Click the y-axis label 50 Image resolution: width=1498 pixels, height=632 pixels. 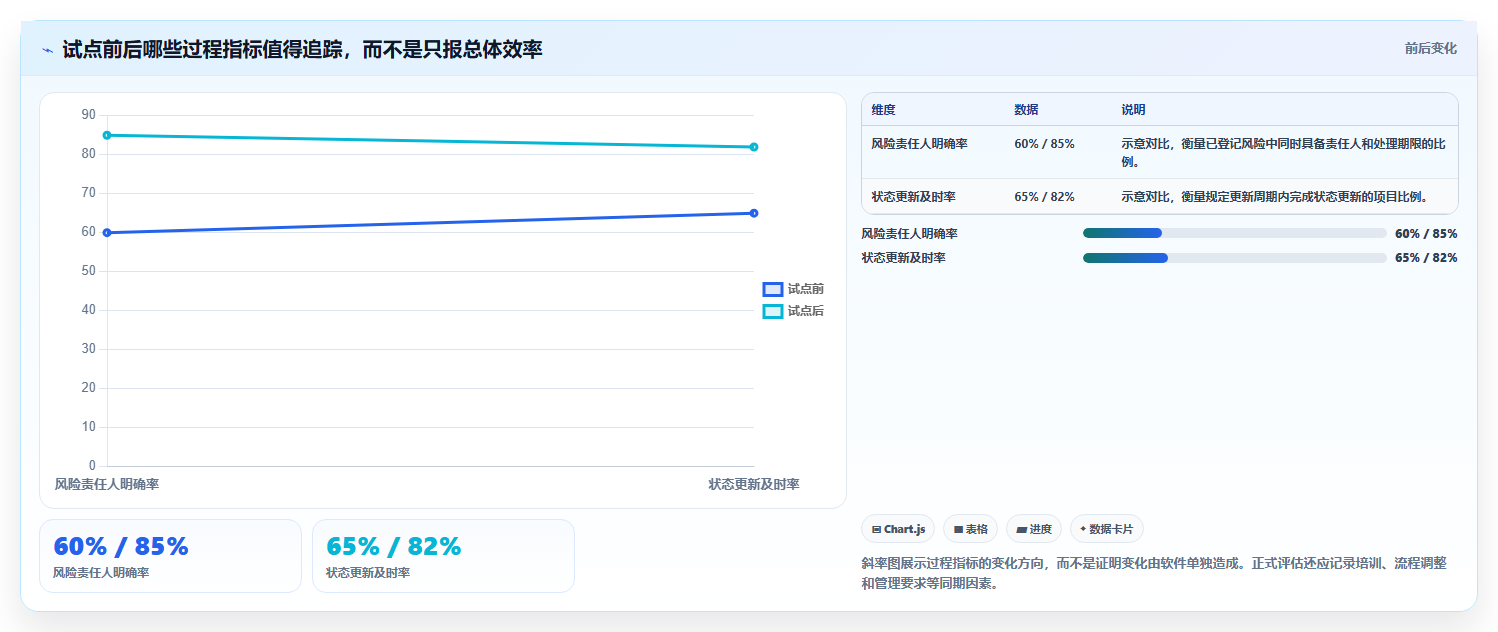click(x=89, y=271)
